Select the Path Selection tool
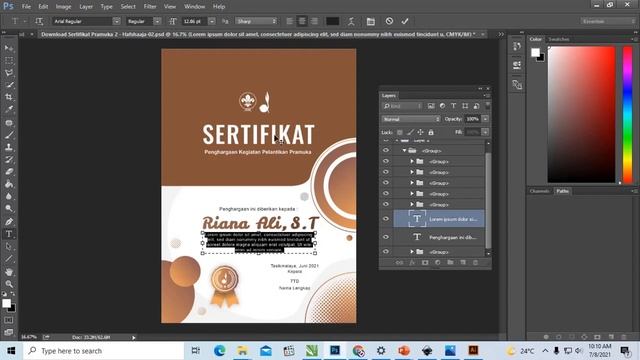 pos(9,247)
